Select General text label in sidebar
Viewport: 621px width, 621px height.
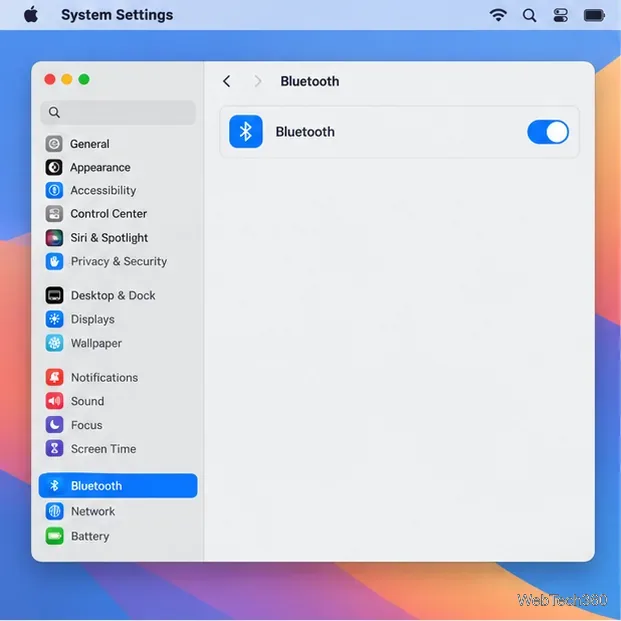tap(90, 144)
